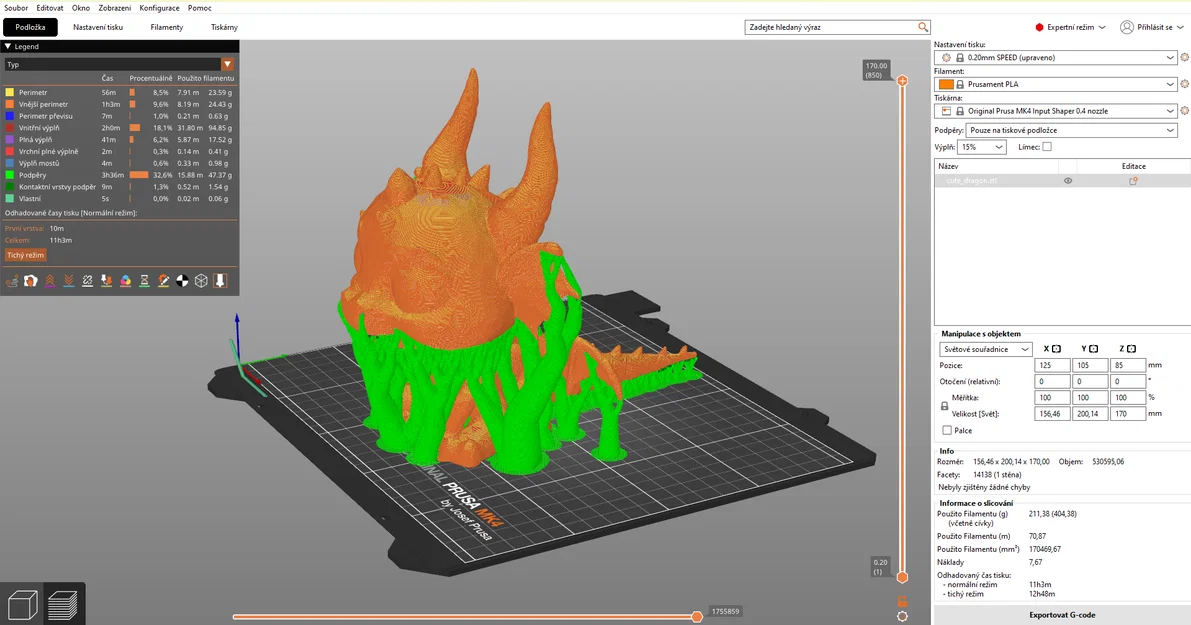Viewport: 1191px width, 625px height.
Task: Toggle the one-layer lock on vertical slider
Action: click(902, 602)
